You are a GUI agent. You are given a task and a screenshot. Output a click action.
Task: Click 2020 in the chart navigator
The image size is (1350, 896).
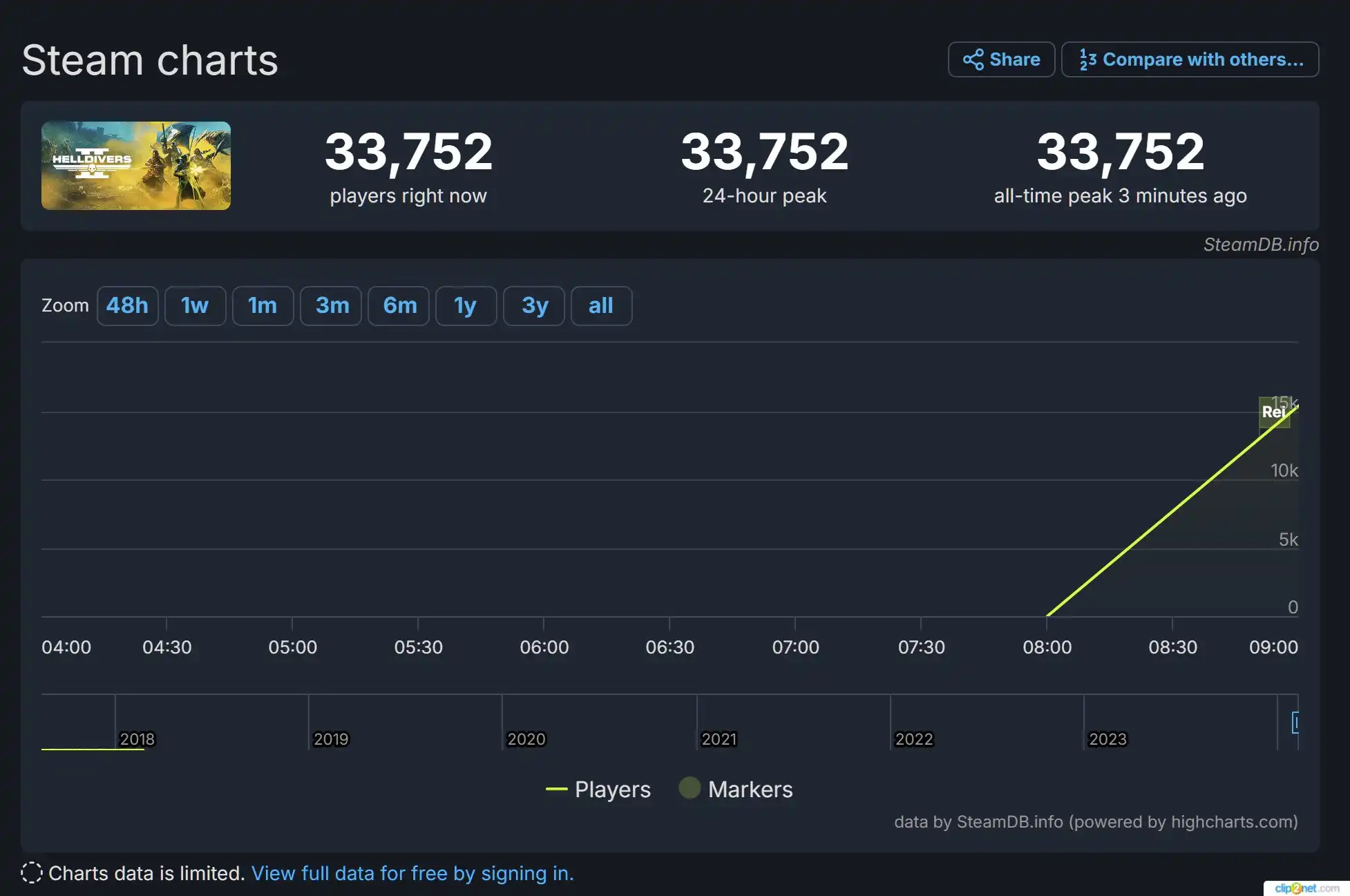tap(526, 739)
